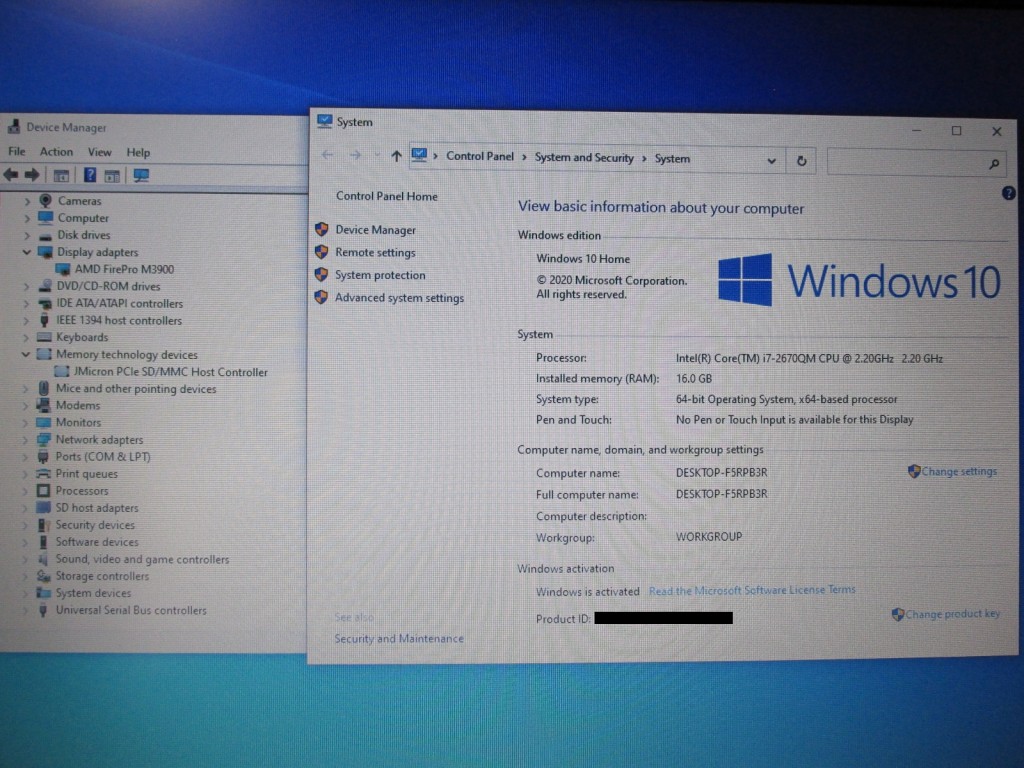Image resolution: width=1024 pixels, height=768 pixels.
Task: Expand the Computer tree node
Action: tap(27, 218)
